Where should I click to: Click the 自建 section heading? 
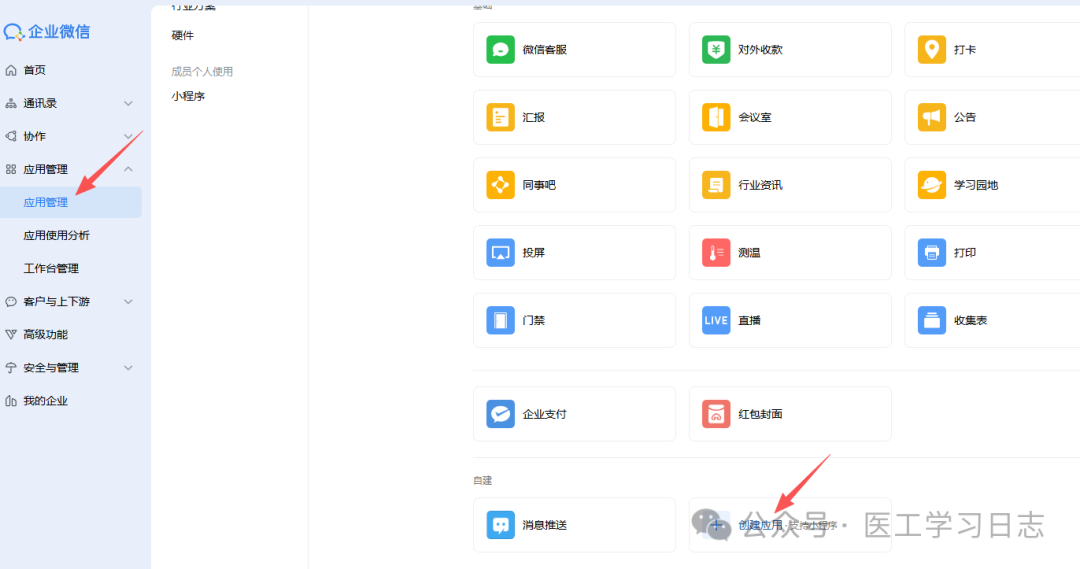pyautogui.click(x=482, y=480)
